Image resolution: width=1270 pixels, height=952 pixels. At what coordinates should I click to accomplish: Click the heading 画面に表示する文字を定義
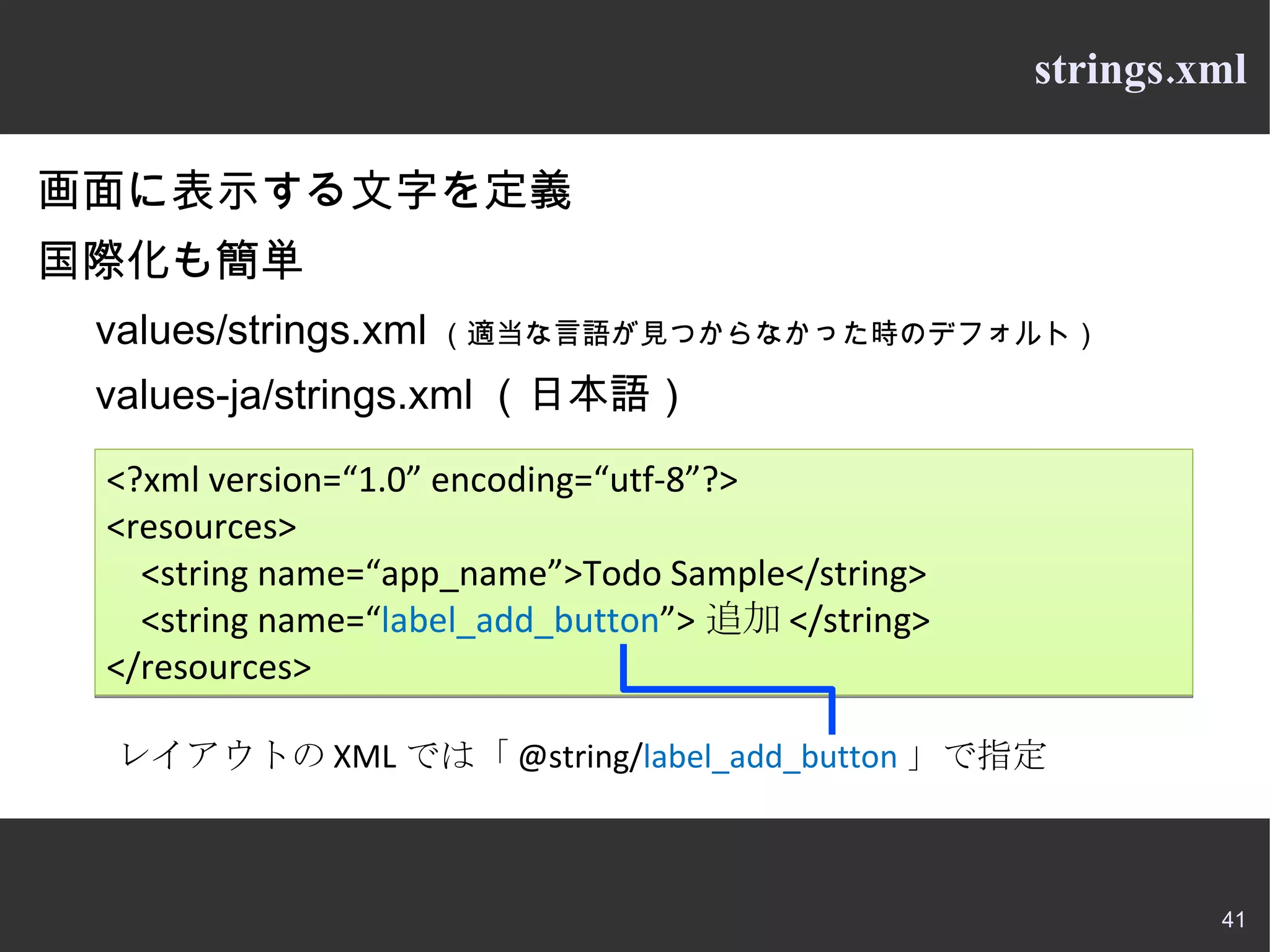click(x=304, y=190)
